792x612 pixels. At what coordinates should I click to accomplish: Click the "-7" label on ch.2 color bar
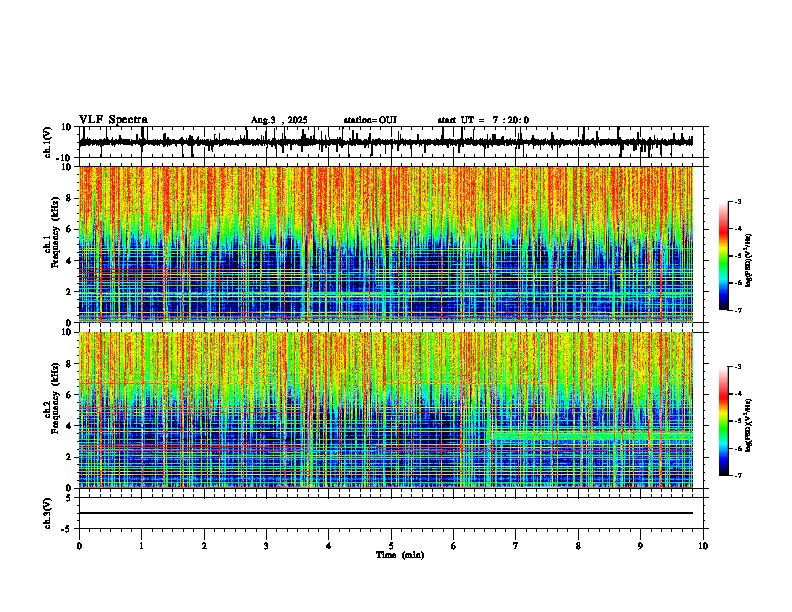pyautogui.click(x=738, y=475)
